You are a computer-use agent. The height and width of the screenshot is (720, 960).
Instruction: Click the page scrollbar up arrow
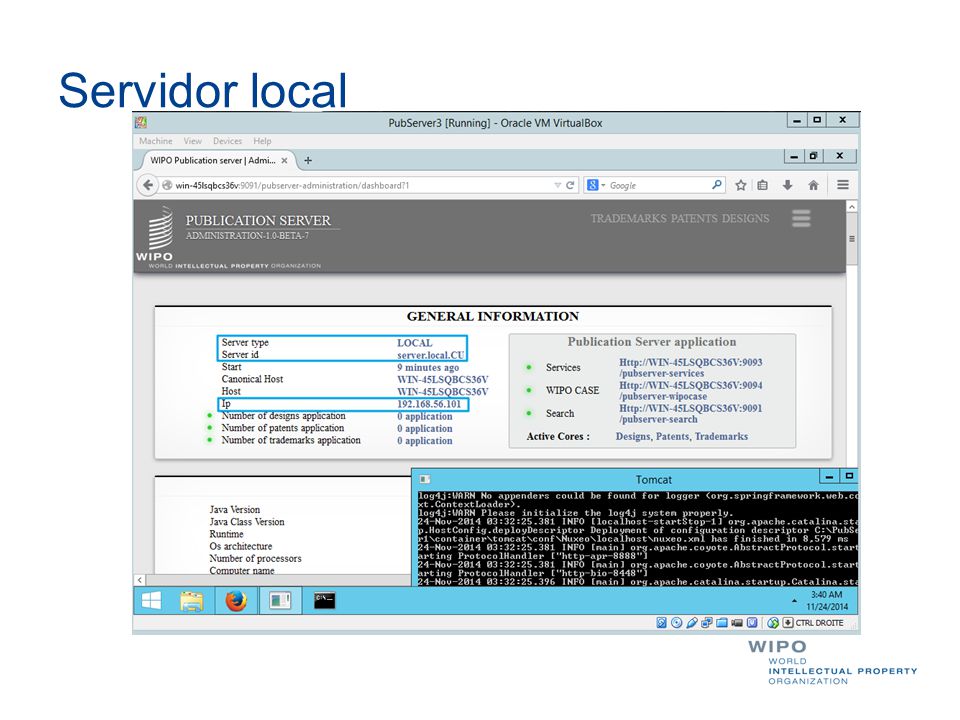[x=852, y=207]
